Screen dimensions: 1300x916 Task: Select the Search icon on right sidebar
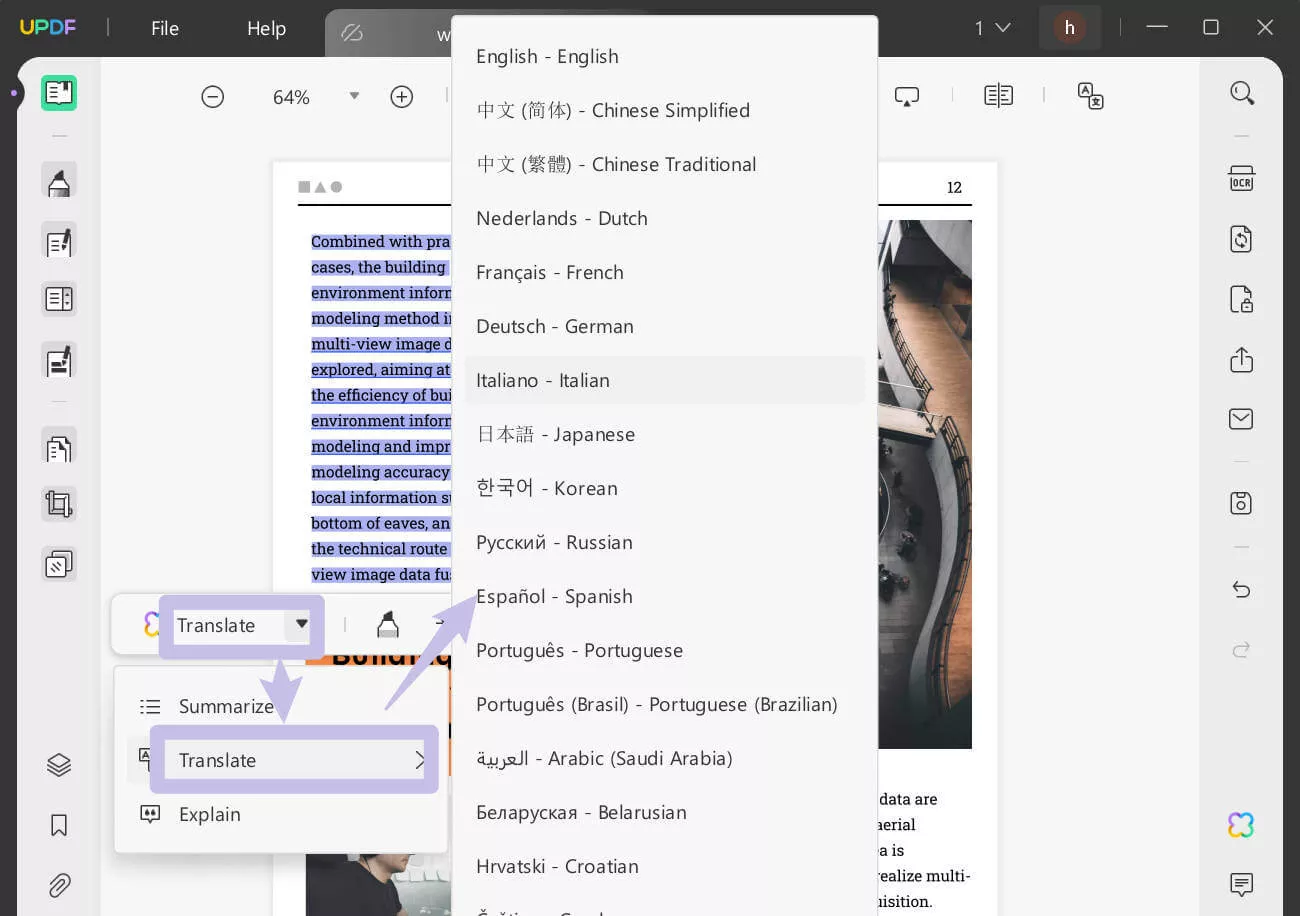coord(1242,92)
